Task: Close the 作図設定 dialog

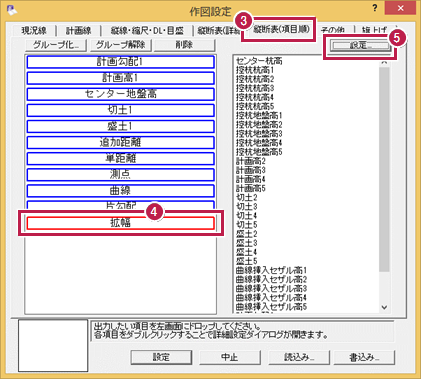Action: (x=400, y=8)
